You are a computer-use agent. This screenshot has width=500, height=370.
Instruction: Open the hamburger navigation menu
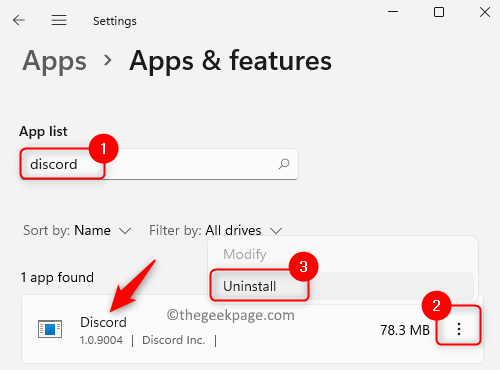click(59, 20)
